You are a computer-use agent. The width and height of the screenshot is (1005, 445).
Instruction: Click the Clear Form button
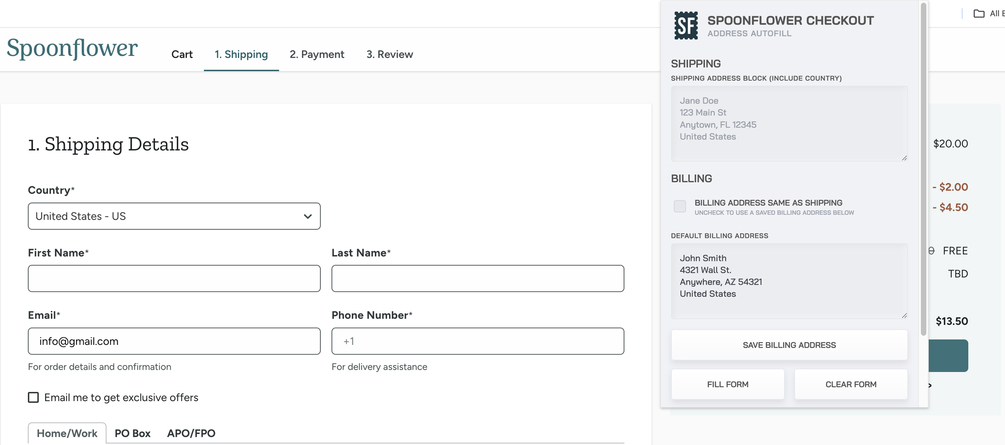tap(851, 384)
